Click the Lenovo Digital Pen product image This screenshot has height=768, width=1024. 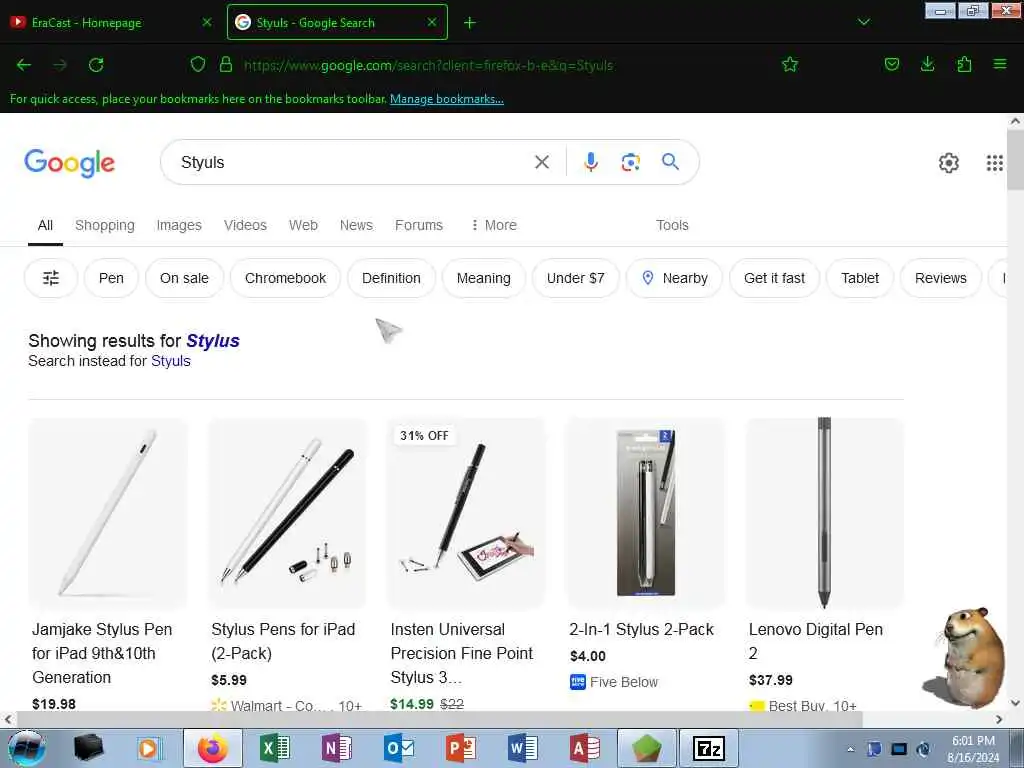click(824, 513)
